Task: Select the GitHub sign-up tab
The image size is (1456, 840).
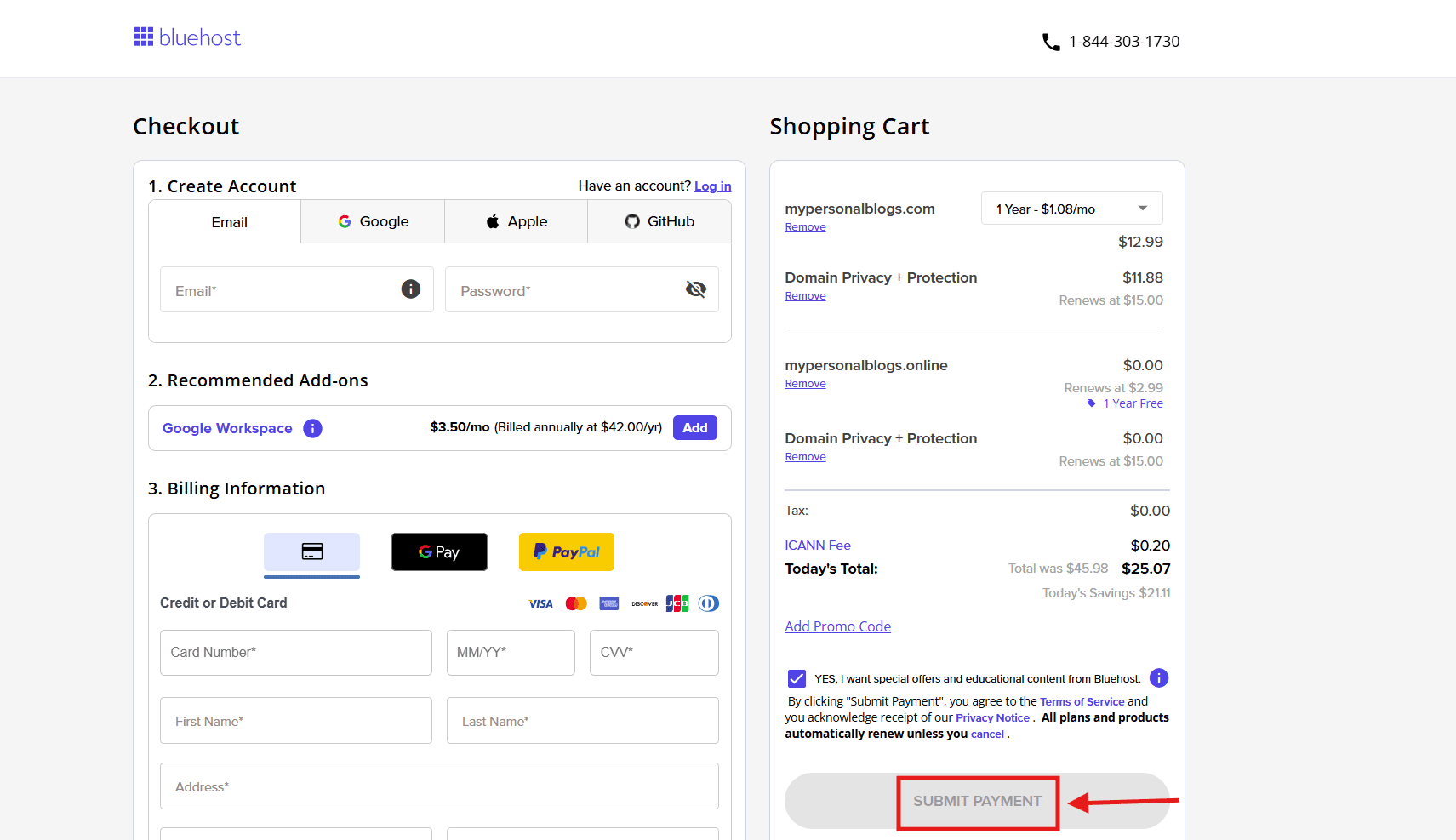Action: [x=659, y=221]
